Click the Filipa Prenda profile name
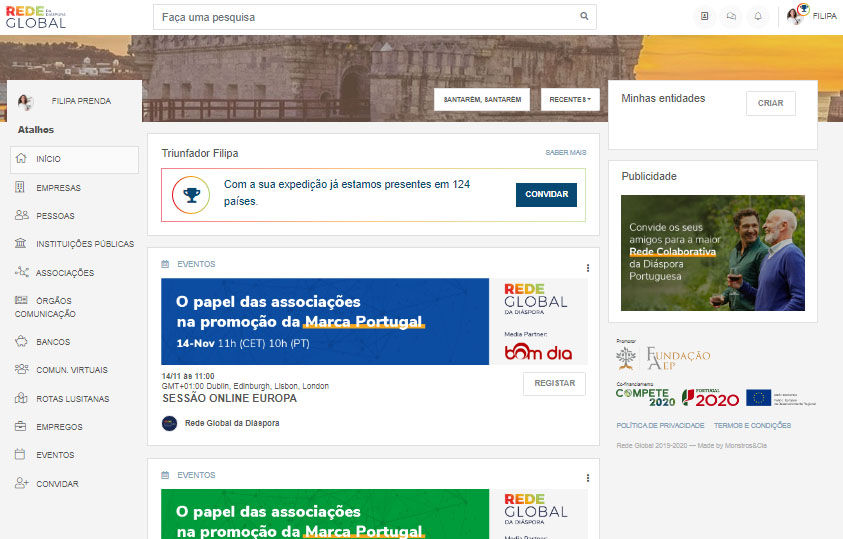The width and height of the screenshot is (843, 539). tap(81, 101)
